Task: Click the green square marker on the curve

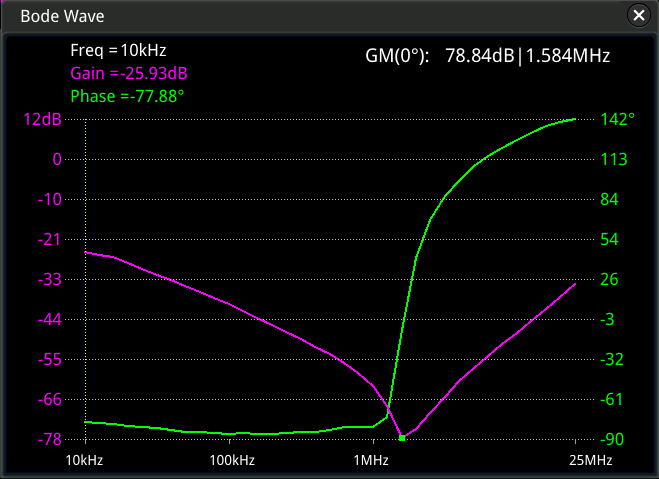Action: point(402,438)
